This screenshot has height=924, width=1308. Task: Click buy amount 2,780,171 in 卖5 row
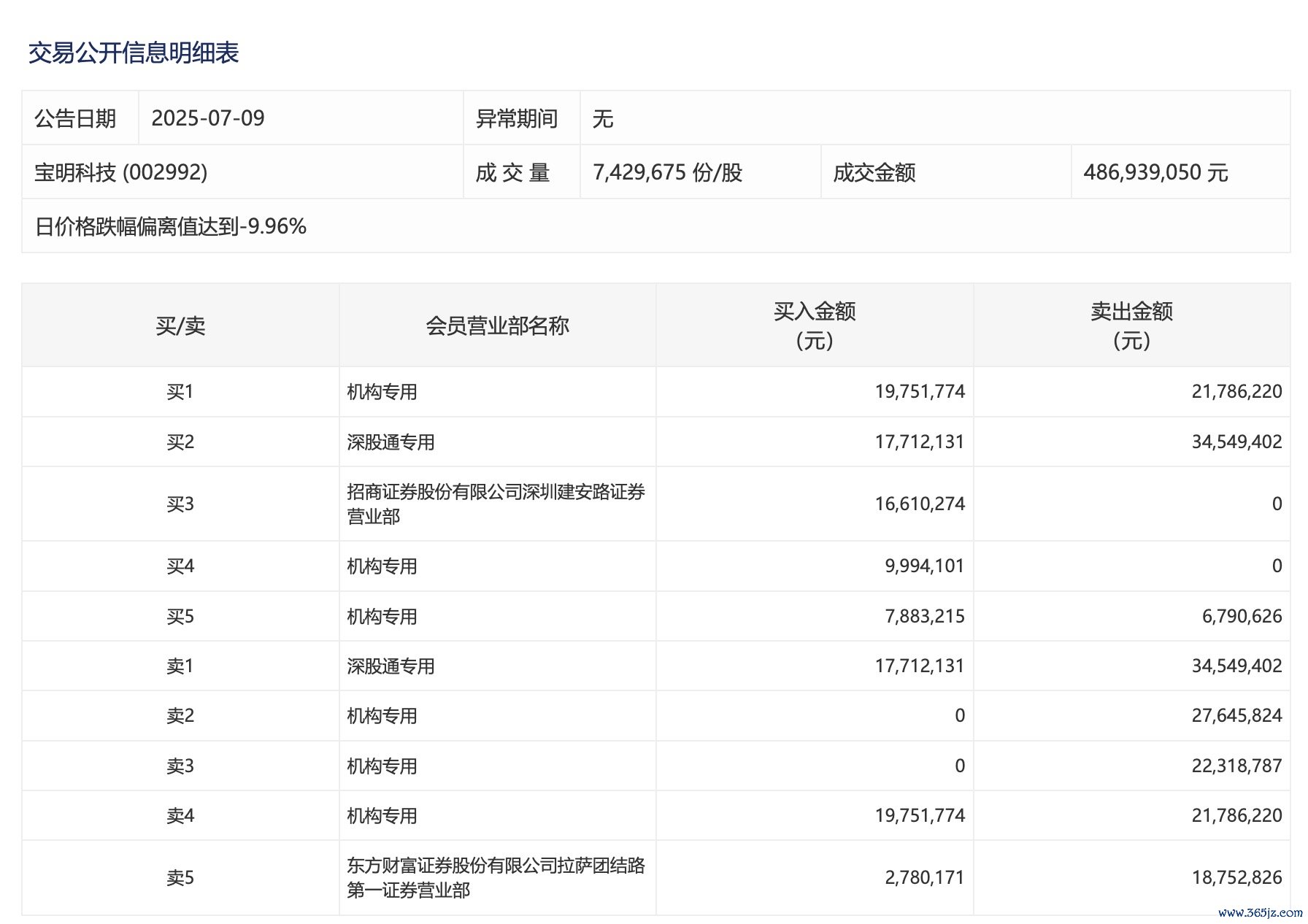point(924,878)
